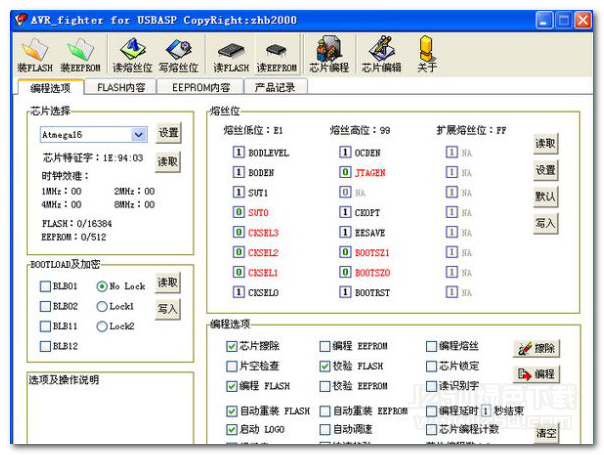Screen dimensions: 604x455
Task: Enable the 校验 EEPROM checkbox
Action: coord(325,386)
